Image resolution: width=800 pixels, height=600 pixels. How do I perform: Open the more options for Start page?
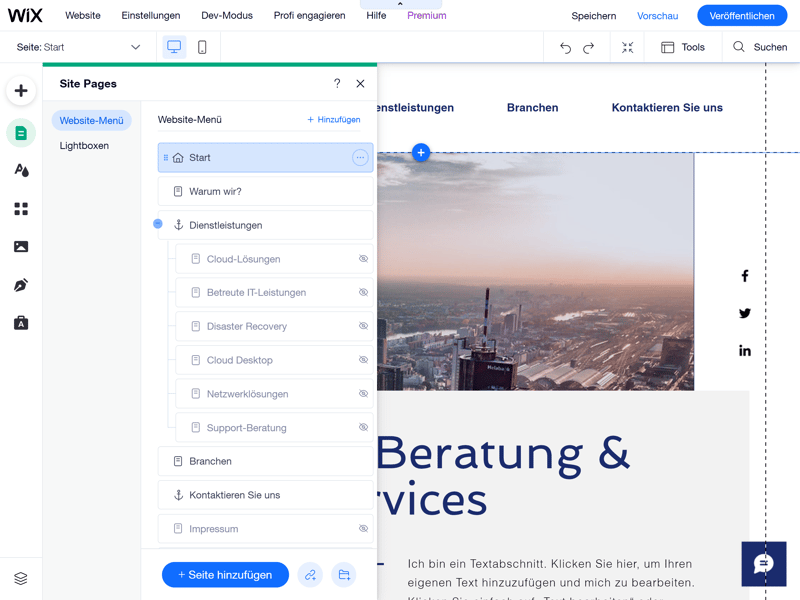click(x=360, y=158)
